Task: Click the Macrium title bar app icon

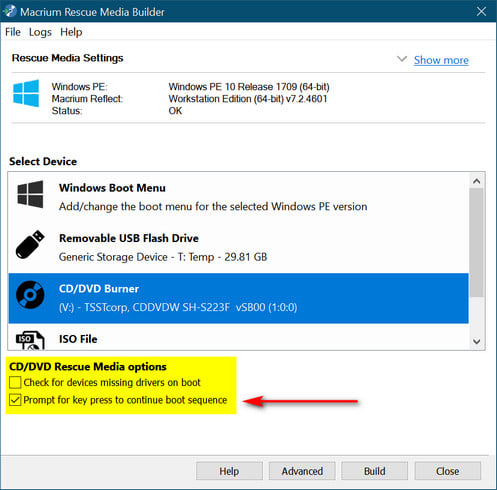Action: point(10,11)
